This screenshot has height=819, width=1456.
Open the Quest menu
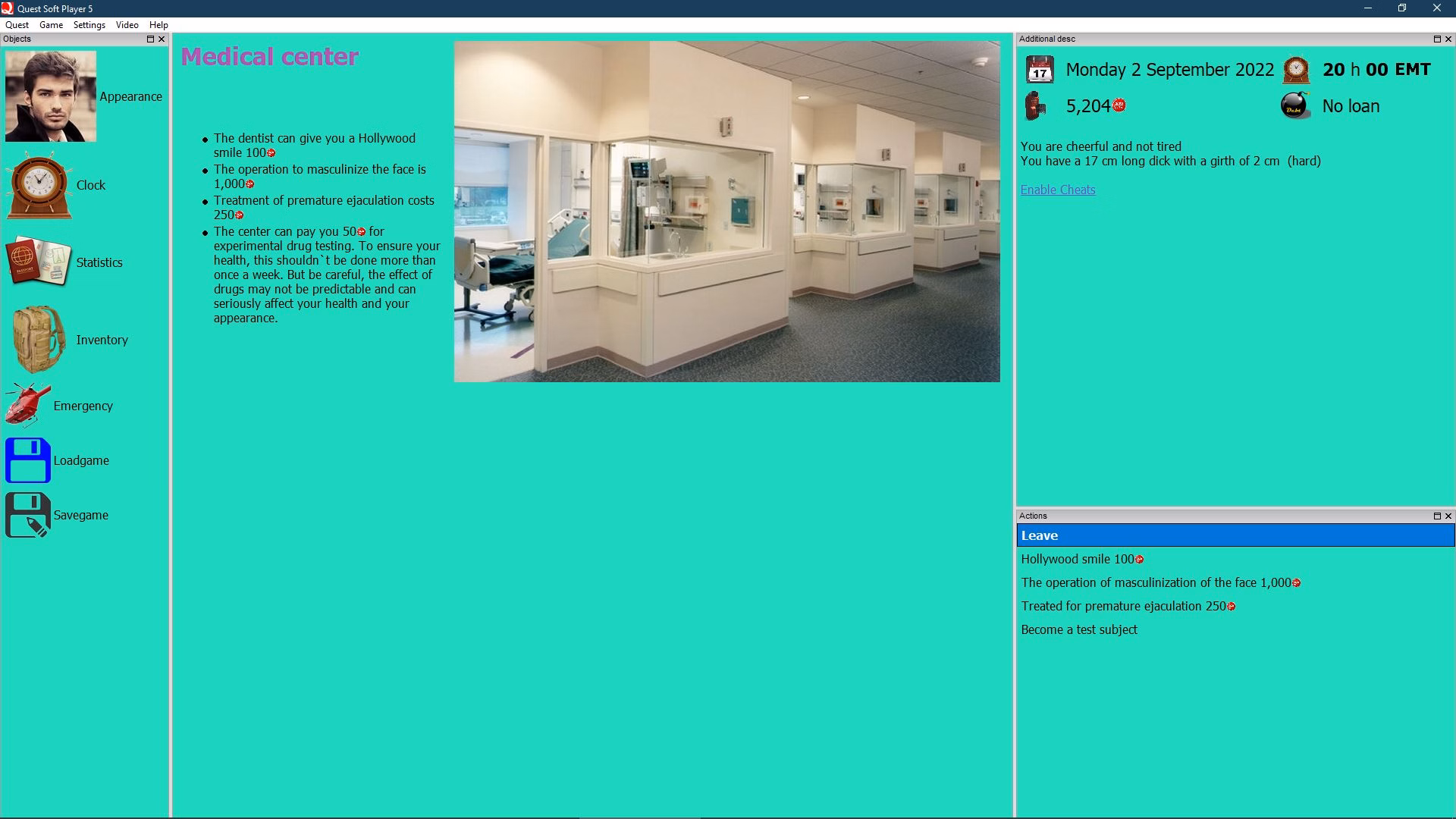point(17,25)
